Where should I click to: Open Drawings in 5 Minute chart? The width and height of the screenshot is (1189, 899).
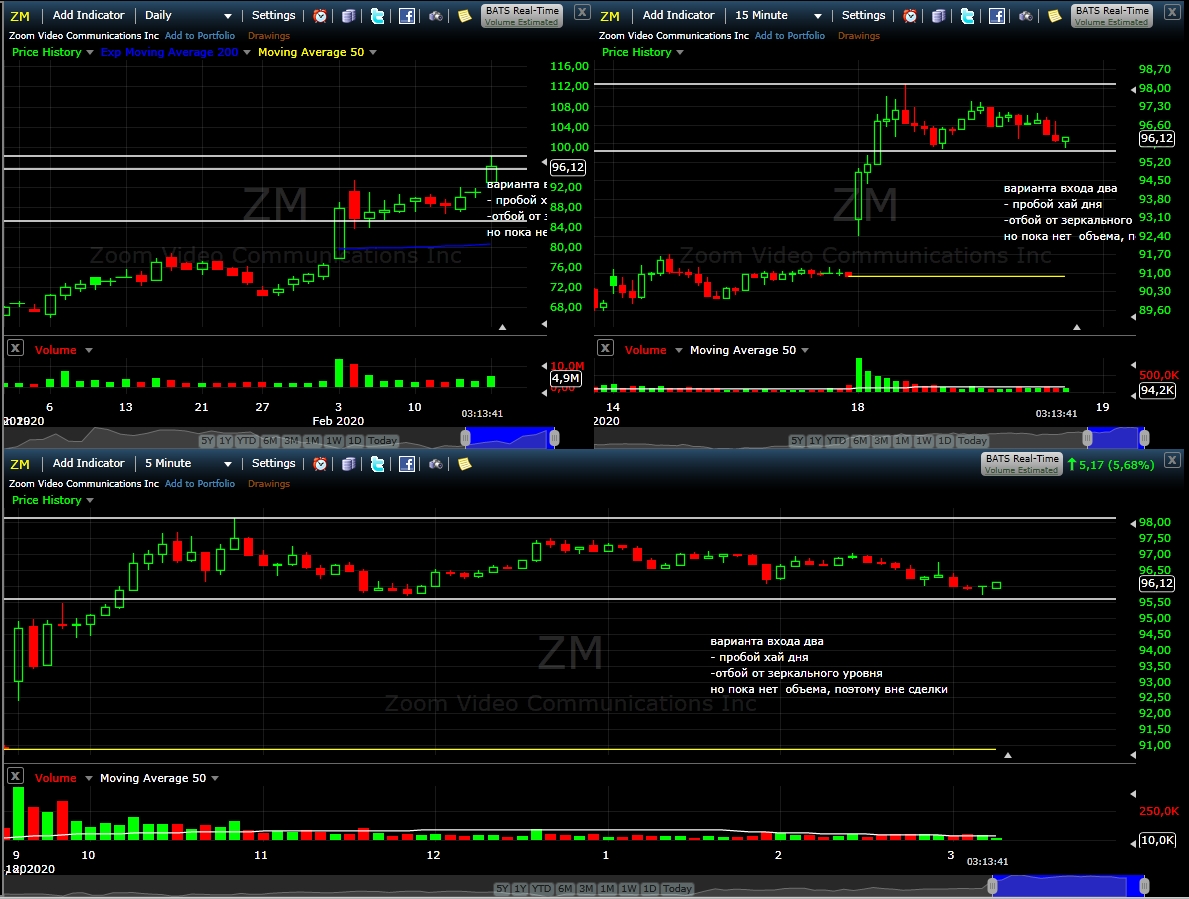268,484
